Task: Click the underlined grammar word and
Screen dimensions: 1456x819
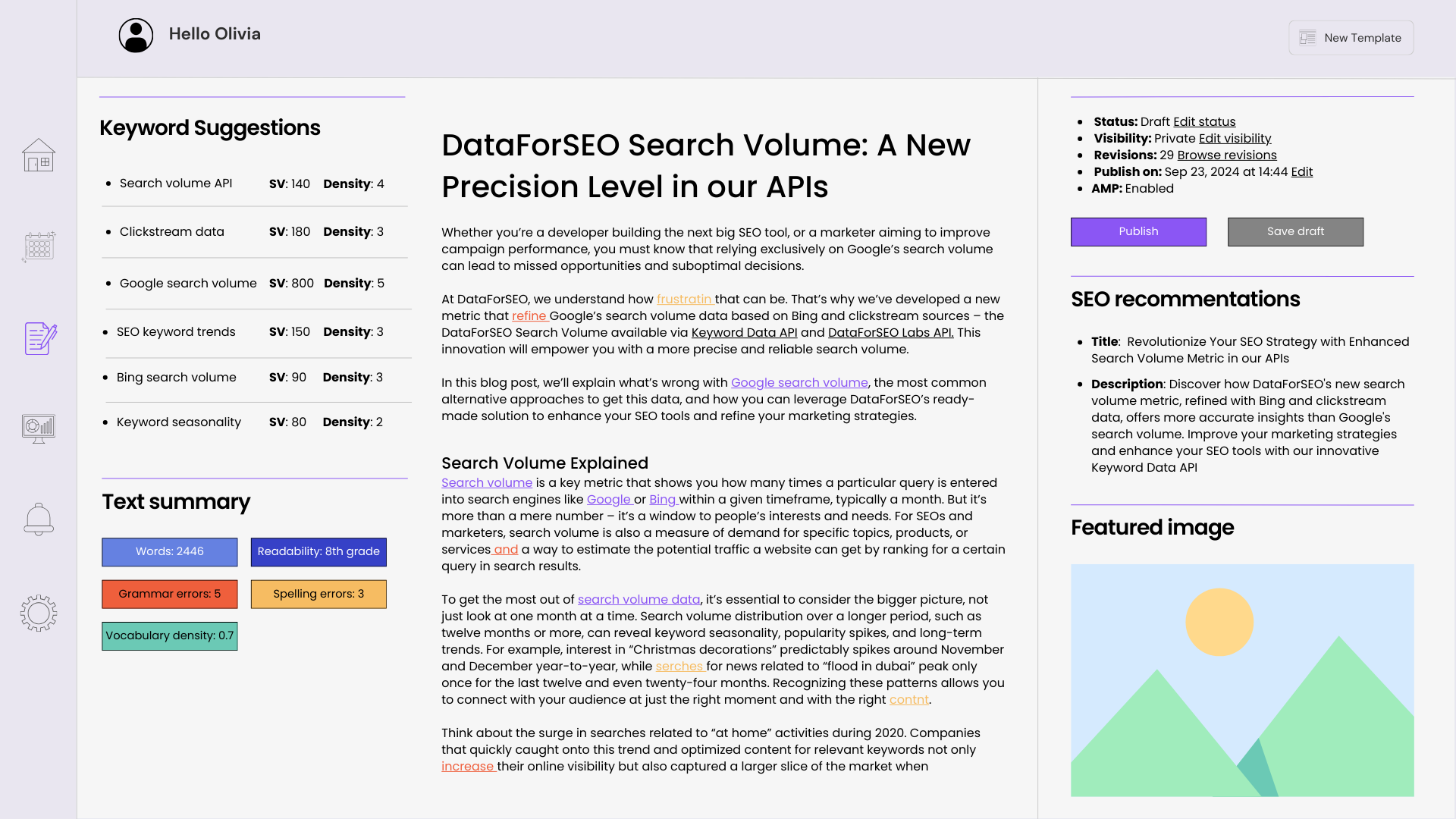Action: [x=506, y=549]
